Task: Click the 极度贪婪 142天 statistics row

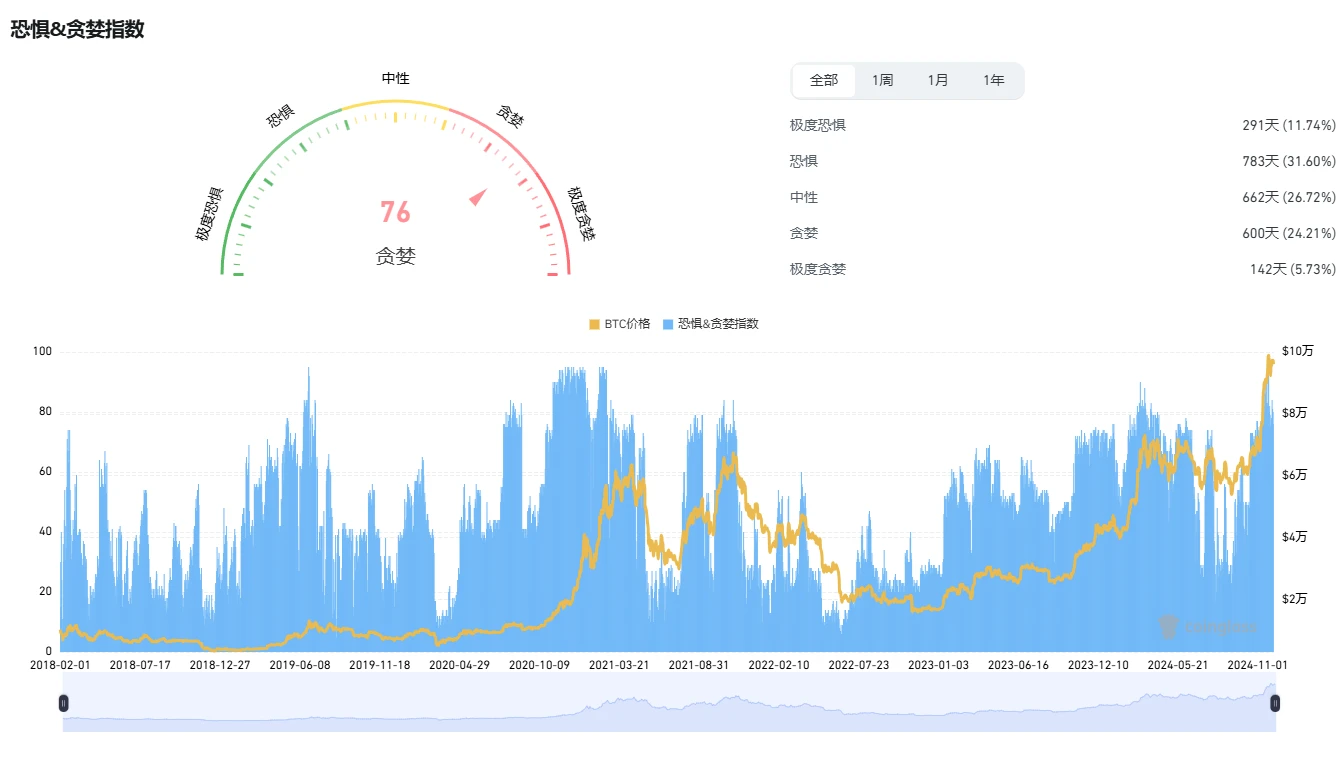Action: [1062, 269]
